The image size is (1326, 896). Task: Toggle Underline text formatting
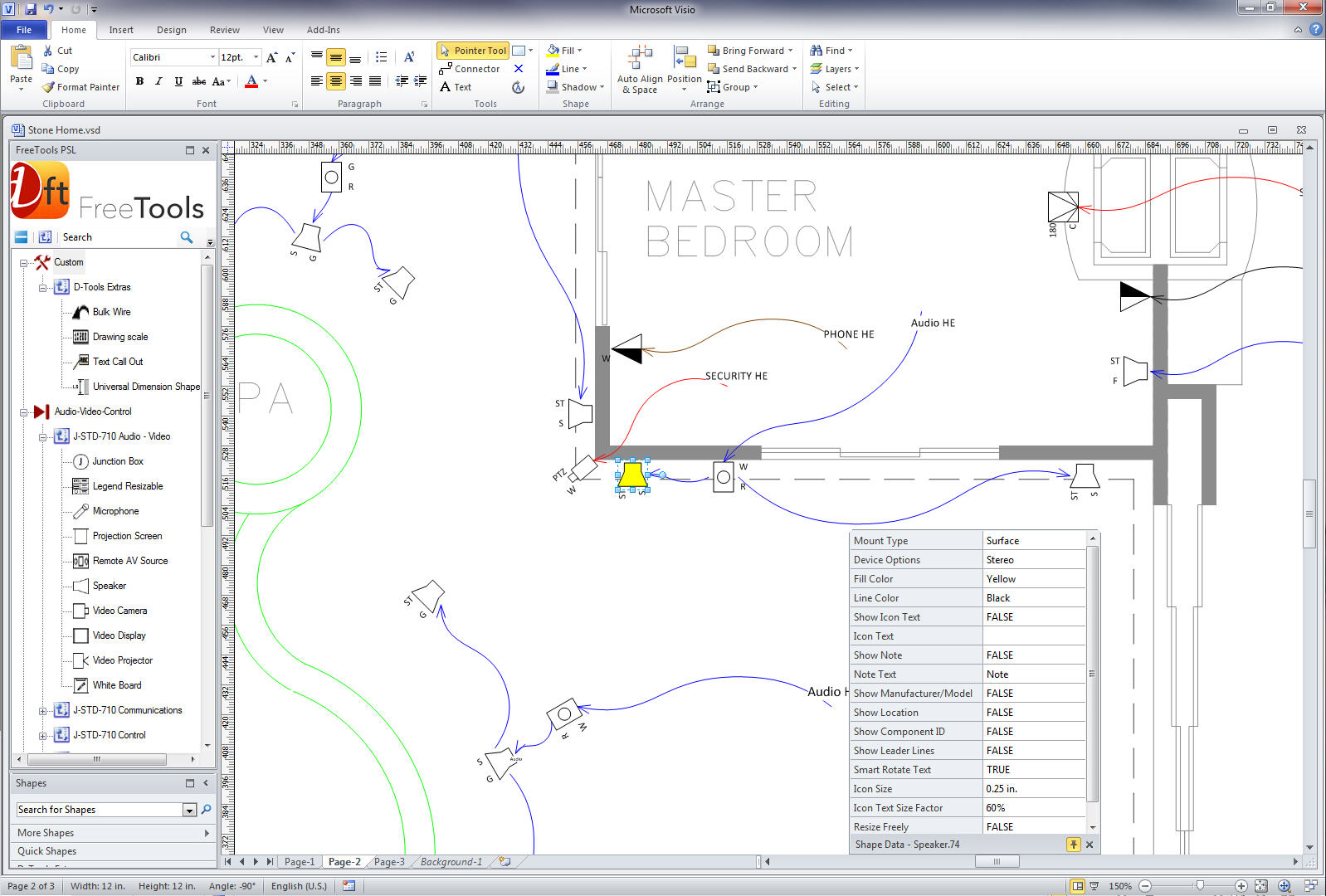[178, 81]
